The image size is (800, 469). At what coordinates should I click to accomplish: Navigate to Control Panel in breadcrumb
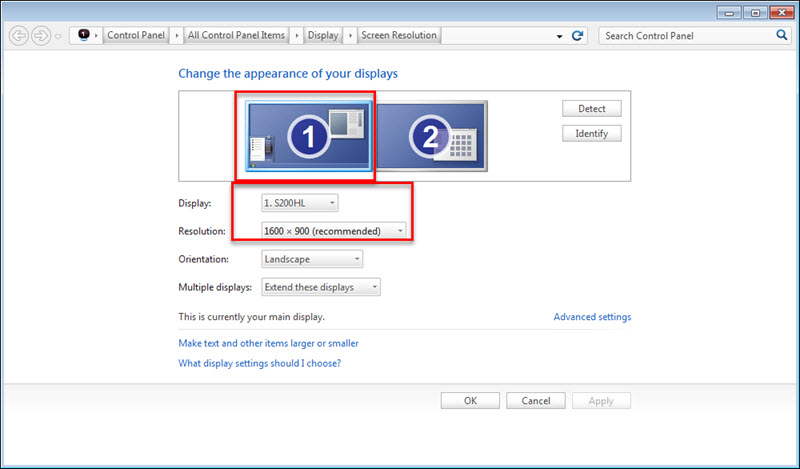(x=136, y=35)
